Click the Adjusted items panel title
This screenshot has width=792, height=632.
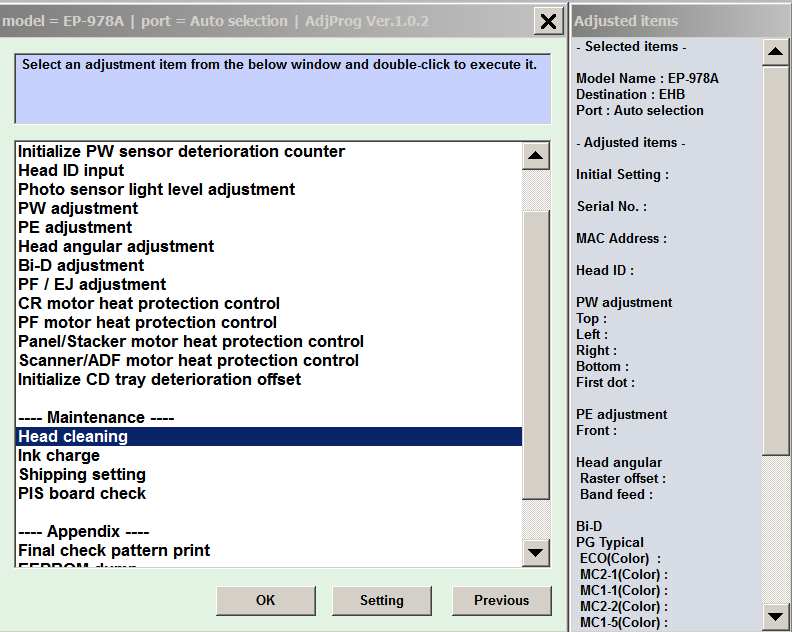click(626, 21)
